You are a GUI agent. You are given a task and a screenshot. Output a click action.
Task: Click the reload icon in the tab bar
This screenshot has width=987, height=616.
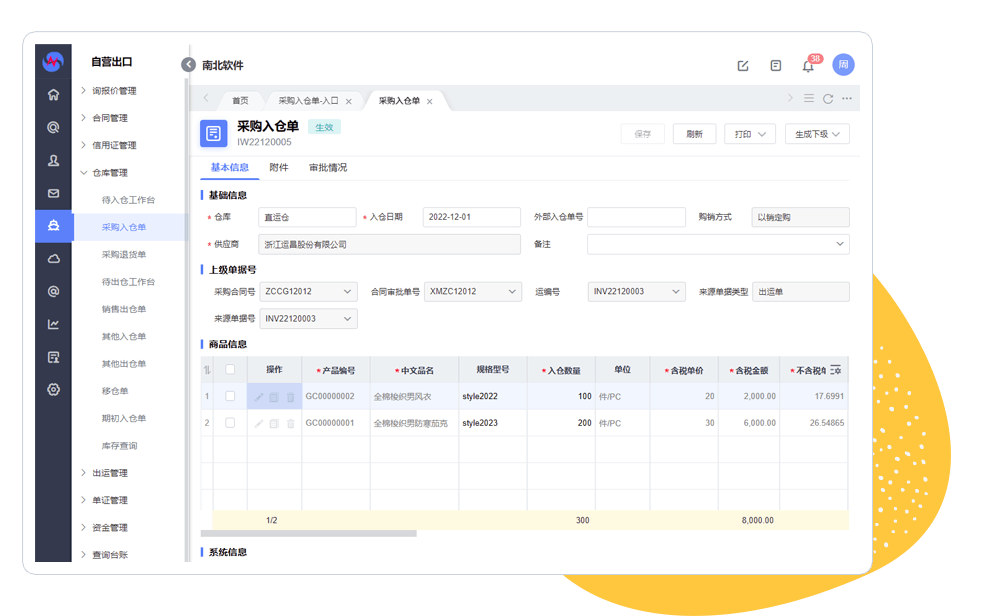[x=827, y=99]
